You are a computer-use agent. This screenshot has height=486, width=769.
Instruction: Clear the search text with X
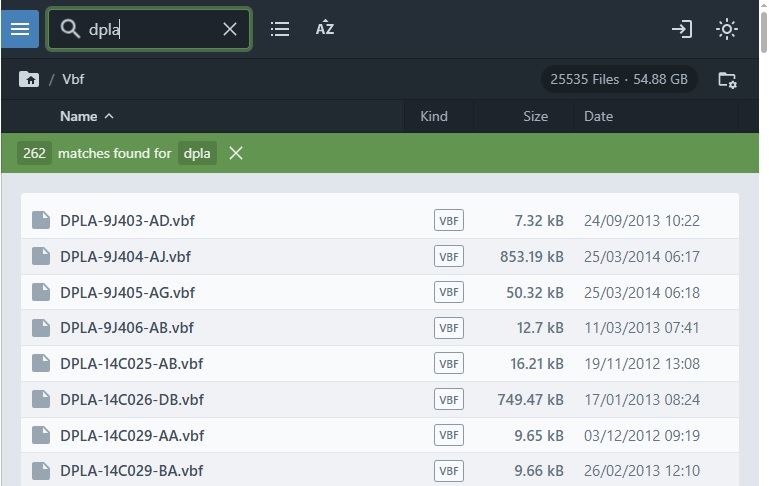[230, 29]
